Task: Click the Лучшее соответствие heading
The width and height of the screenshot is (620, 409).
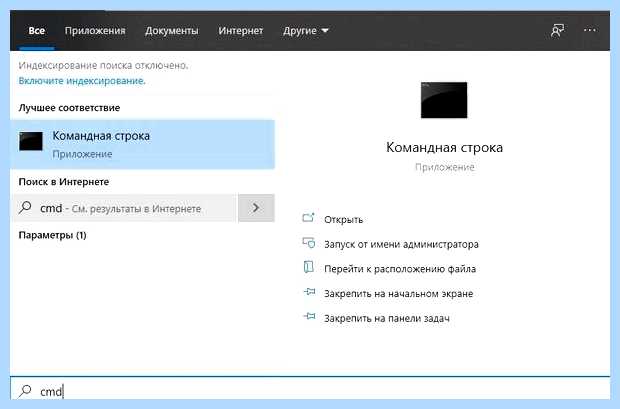Action: (x=69, y=108)
